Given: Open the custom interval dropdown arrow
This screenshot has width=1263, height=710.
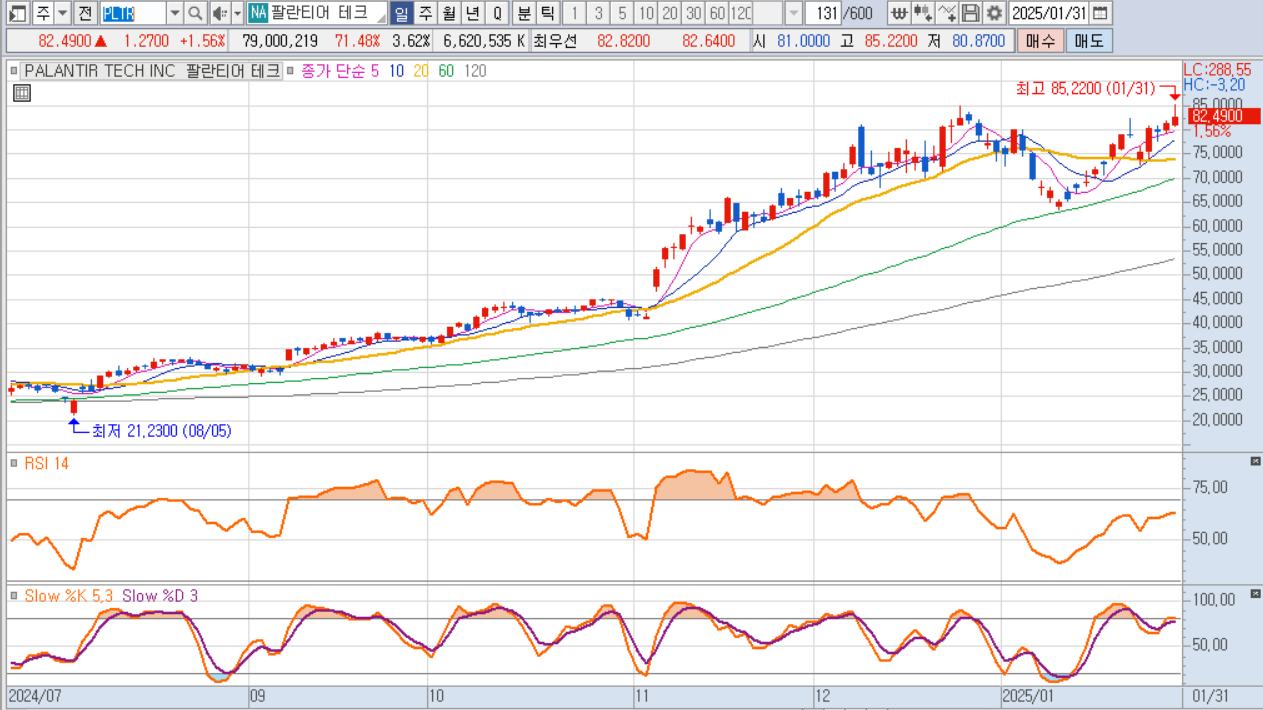Looking at the screenshot, I should tap(793, 13).
